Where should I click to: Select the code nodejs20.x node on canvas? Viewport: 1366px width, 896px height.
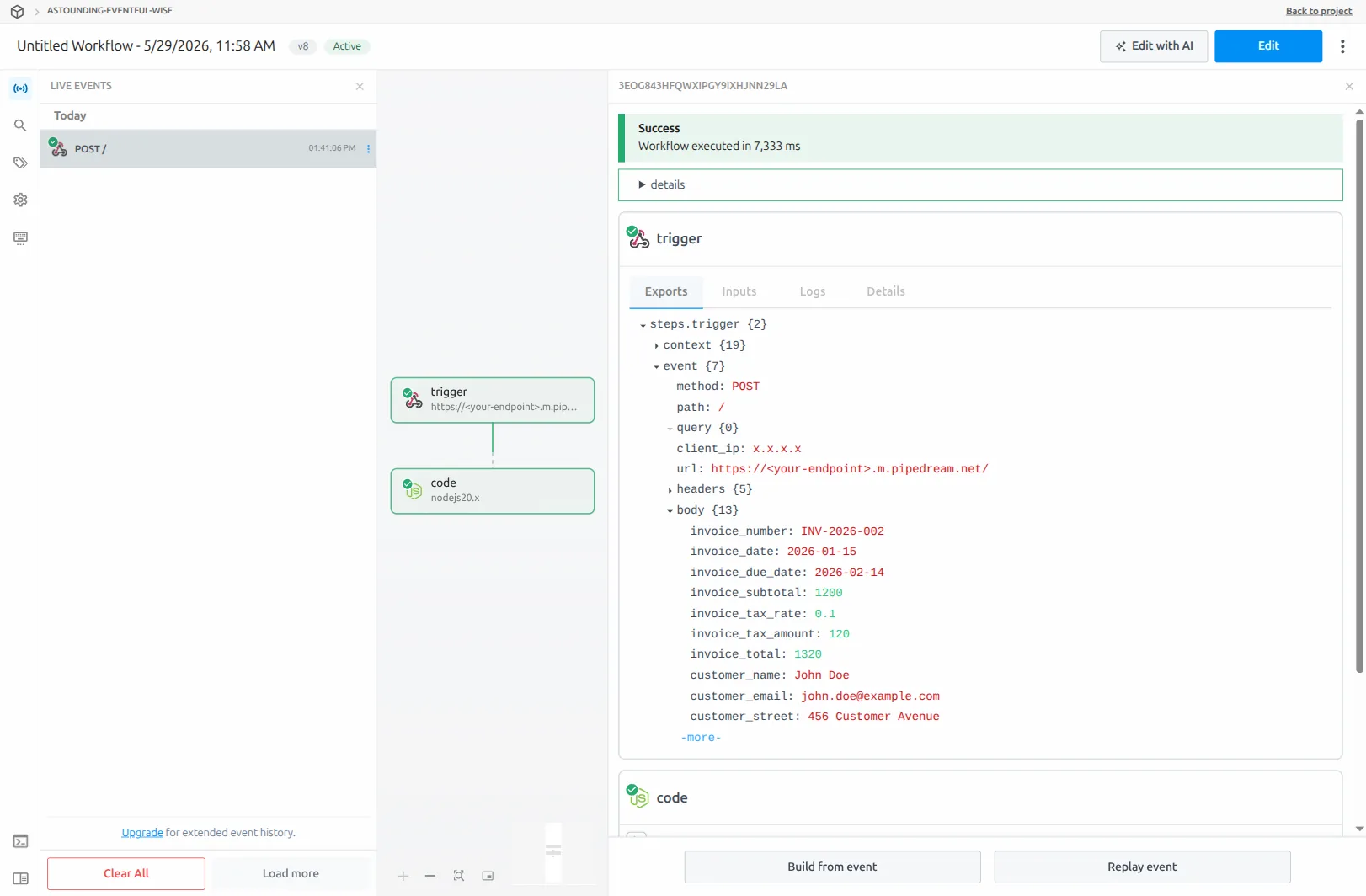point(493,491)
